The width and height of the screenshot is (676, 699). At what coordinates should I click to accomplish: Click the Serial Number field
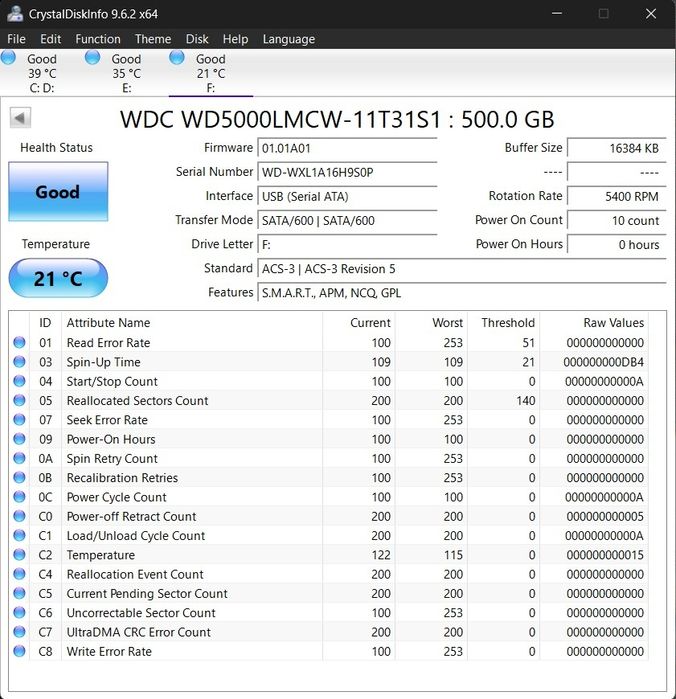coord(347,173)
